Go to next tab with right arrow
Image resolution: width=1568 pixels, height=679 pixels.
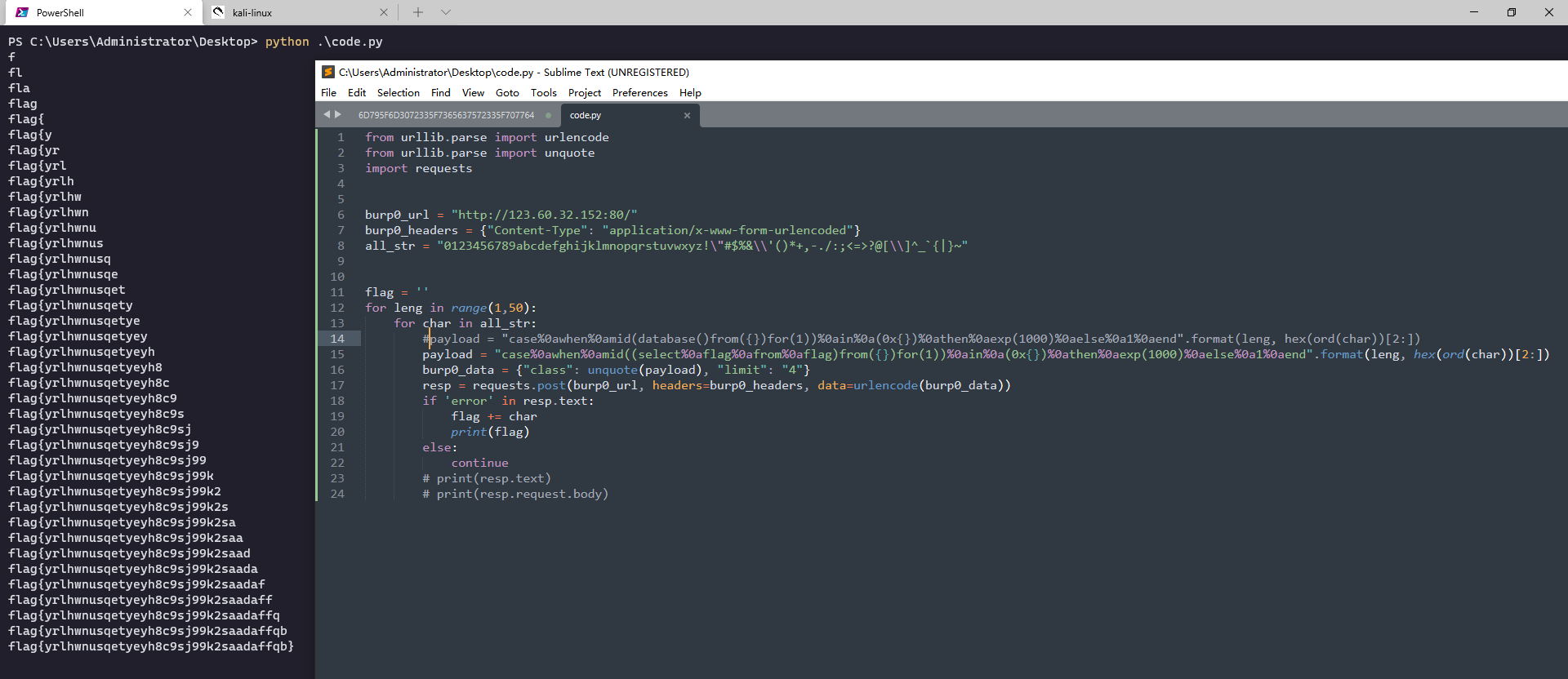[x=338, y=114]
